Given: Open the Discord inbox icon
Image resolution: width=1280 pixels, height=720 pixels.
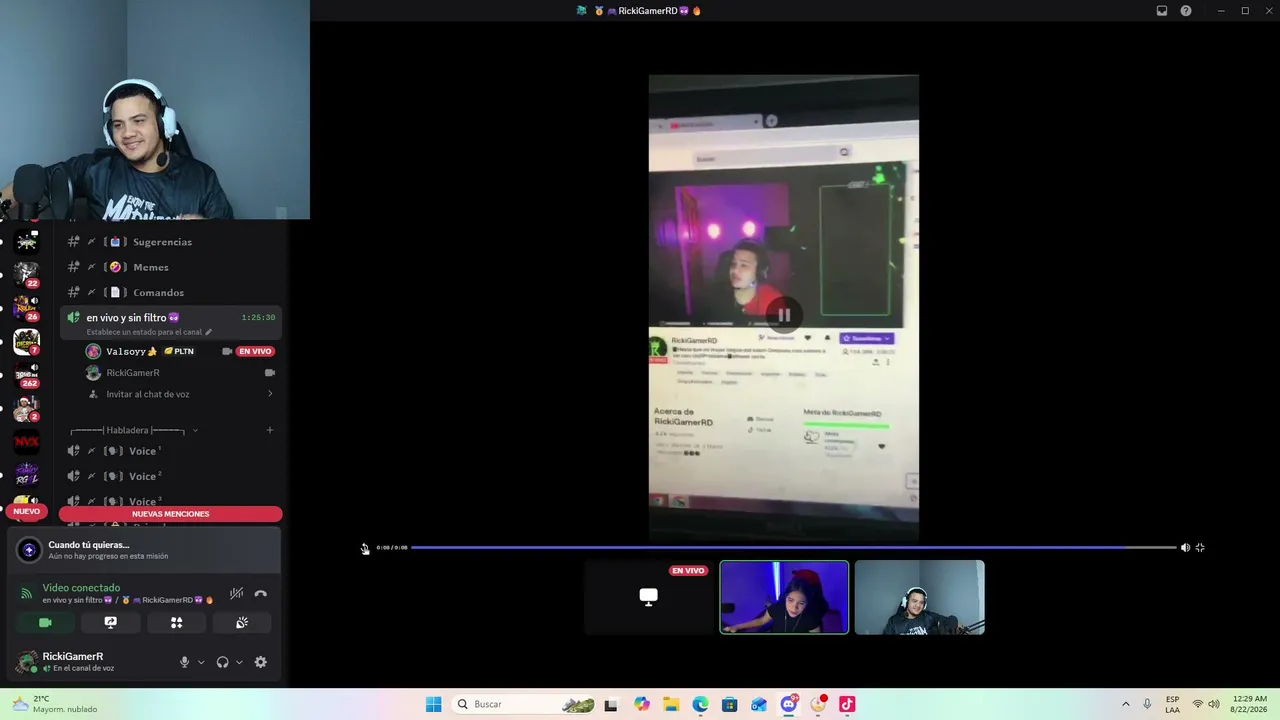Looking at the screenshot, I should coord(1162,11).
